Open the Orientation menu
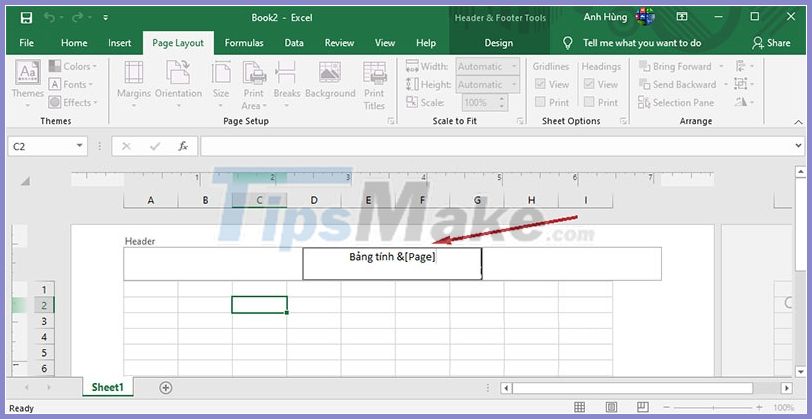The height and width of the screenshot is (419, 812). [178, 84]
